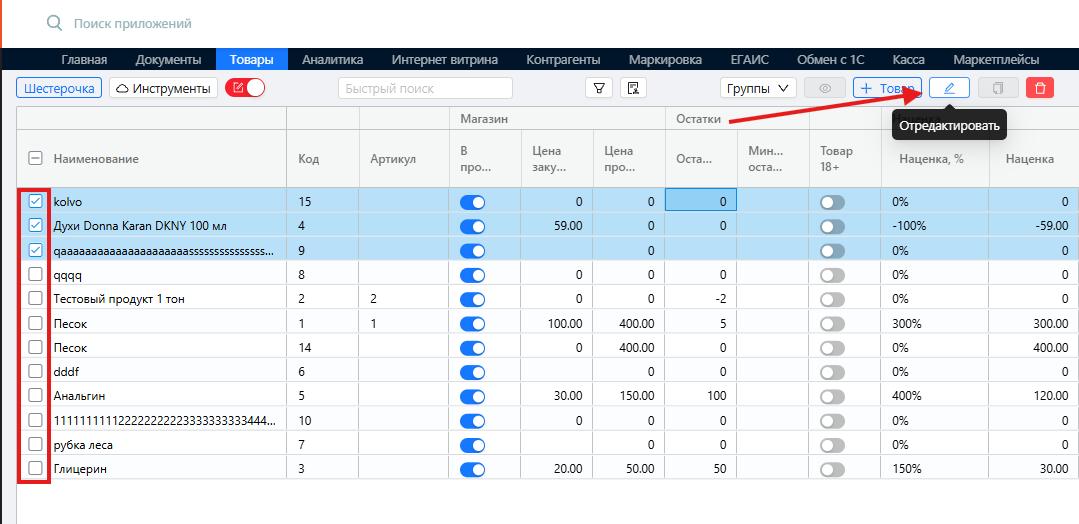
Task: Enable Товар 18+ switch for kolvo
Action: coord(832,202)
